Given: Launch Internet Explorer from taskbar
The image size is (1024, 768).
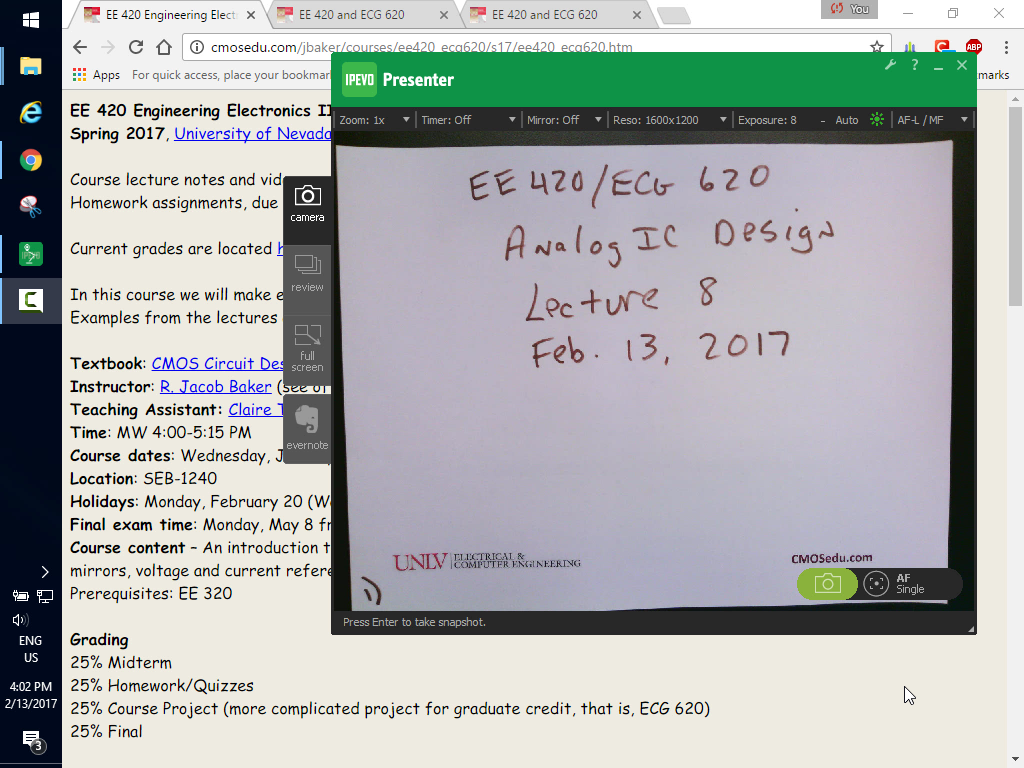Looking at the screenshot, I should point(31,113).
